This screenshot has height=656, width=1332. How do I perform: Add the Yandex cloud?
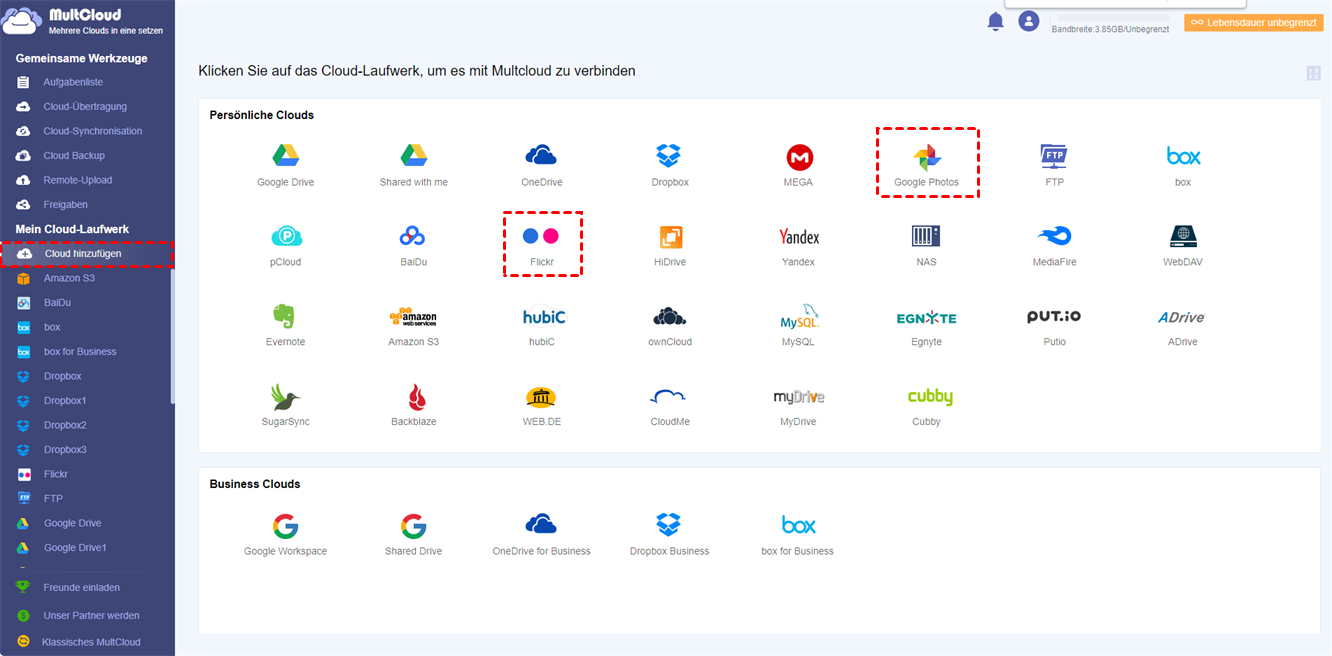pyautogui.click(x=799, y=237)
